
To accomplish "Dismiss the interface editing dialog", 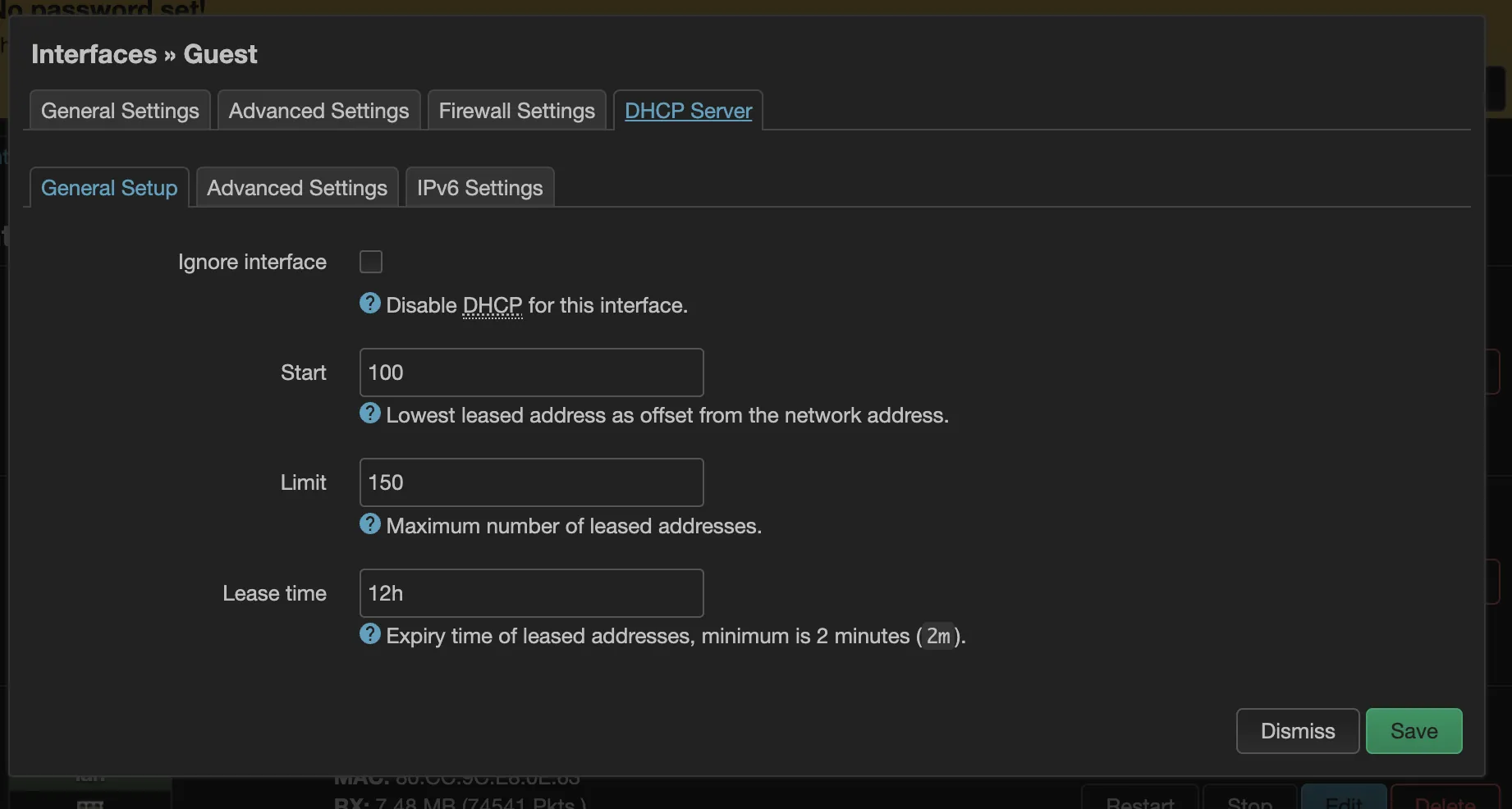I will point(1297,730).
